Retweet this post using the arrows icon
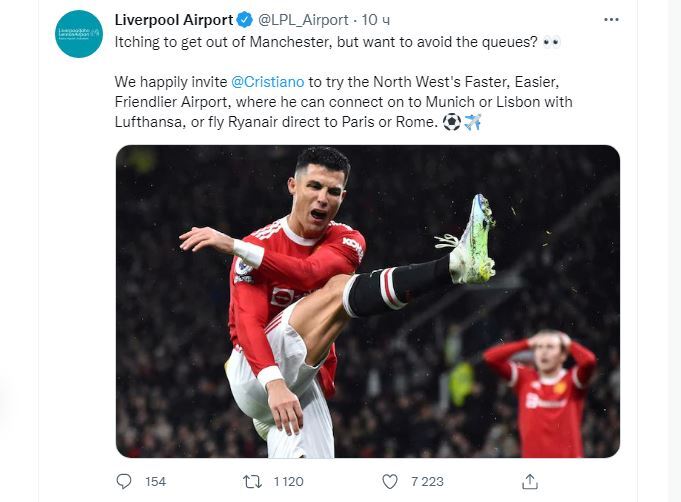 click(252, 481)
